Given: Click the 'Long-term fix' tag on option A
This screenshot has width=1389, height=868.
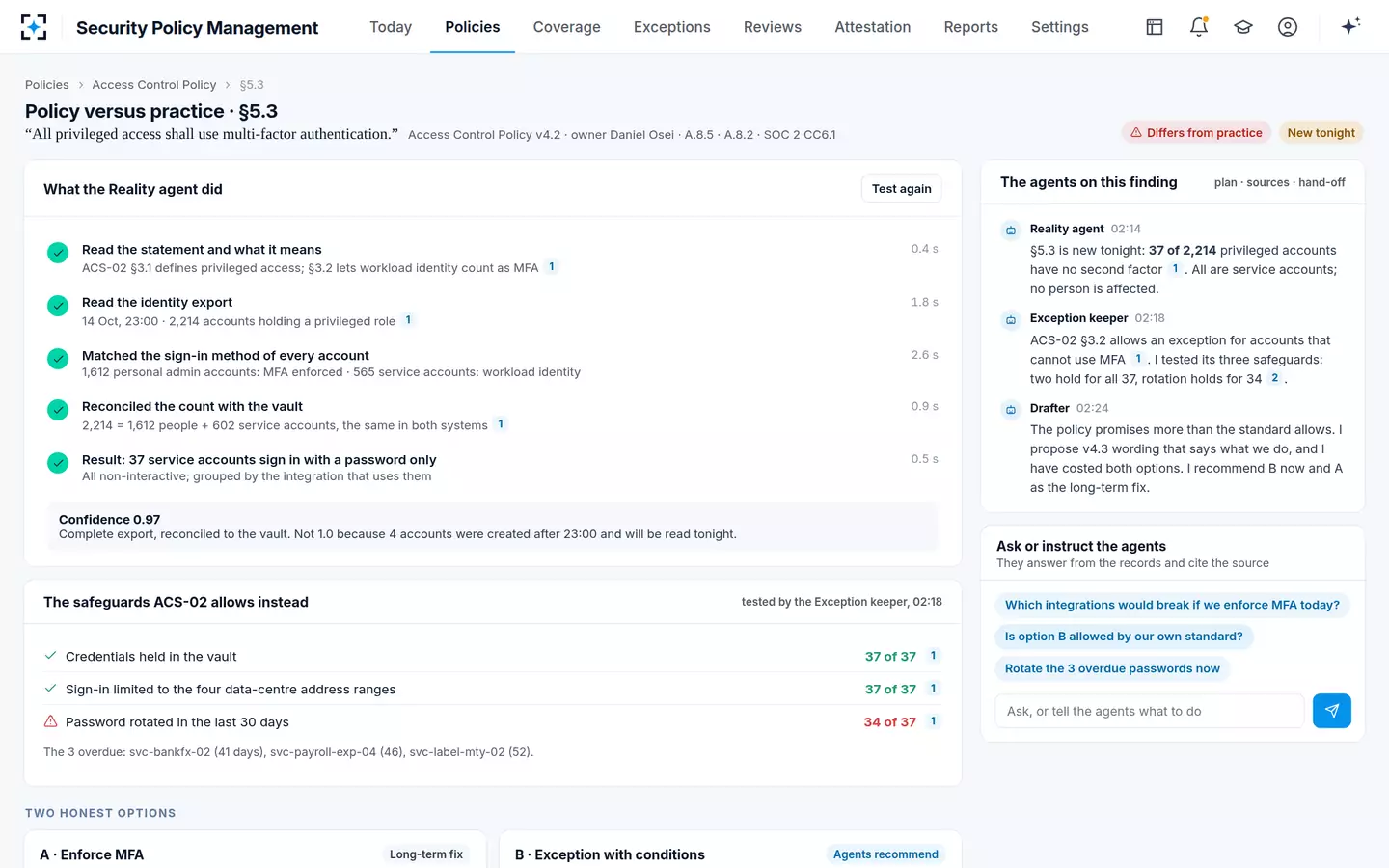Looking at the screenshot, I should click(x=426, y=854).
